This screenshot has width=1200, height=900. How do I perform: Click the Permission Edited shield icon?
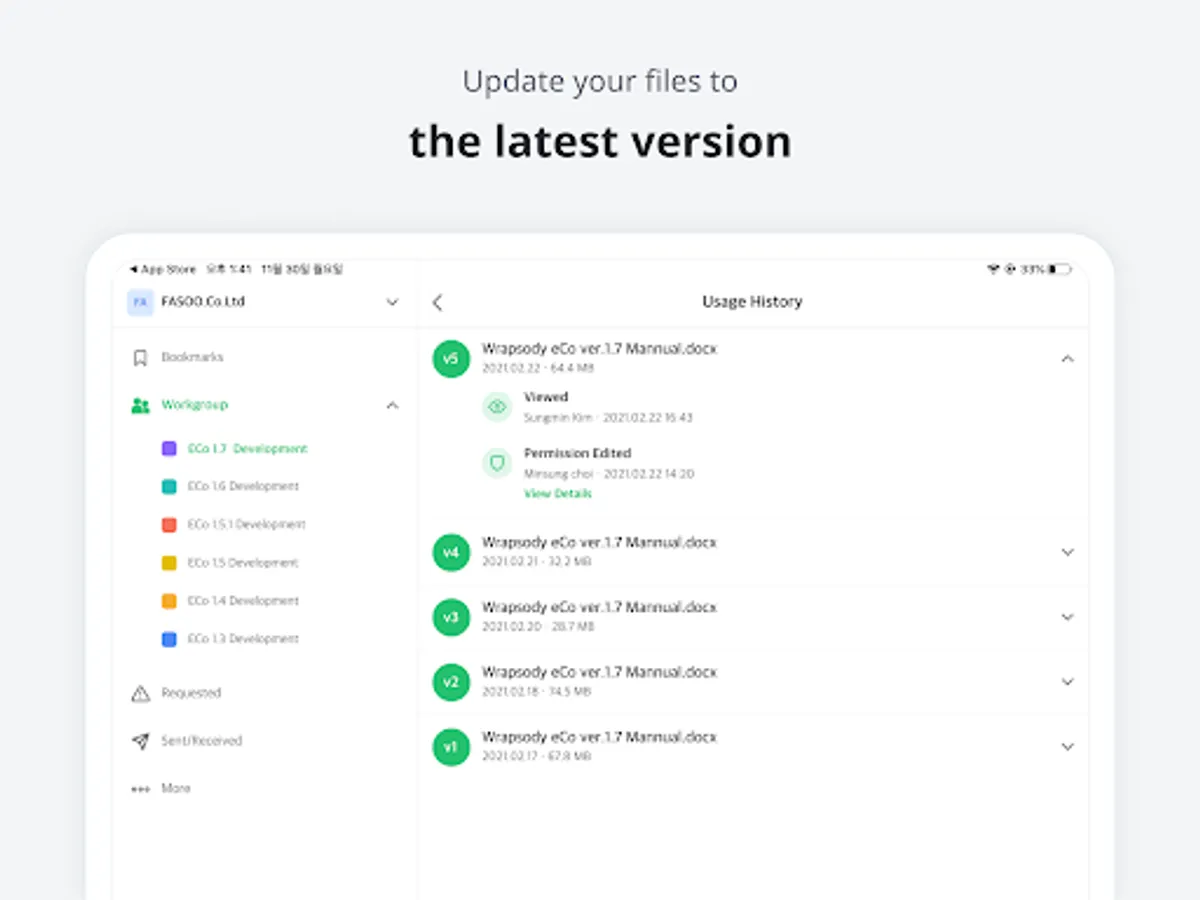click(x=497, y=463)
